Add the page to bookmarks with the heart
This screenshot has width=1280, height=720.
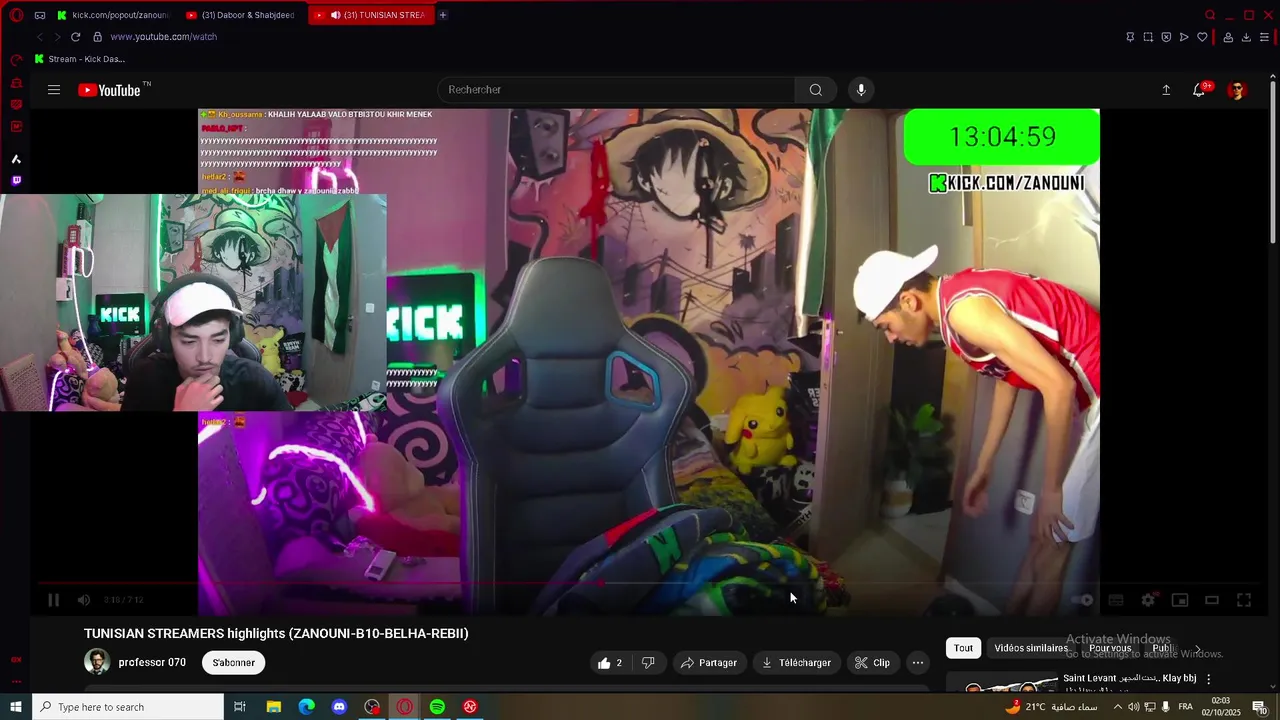1202,37
